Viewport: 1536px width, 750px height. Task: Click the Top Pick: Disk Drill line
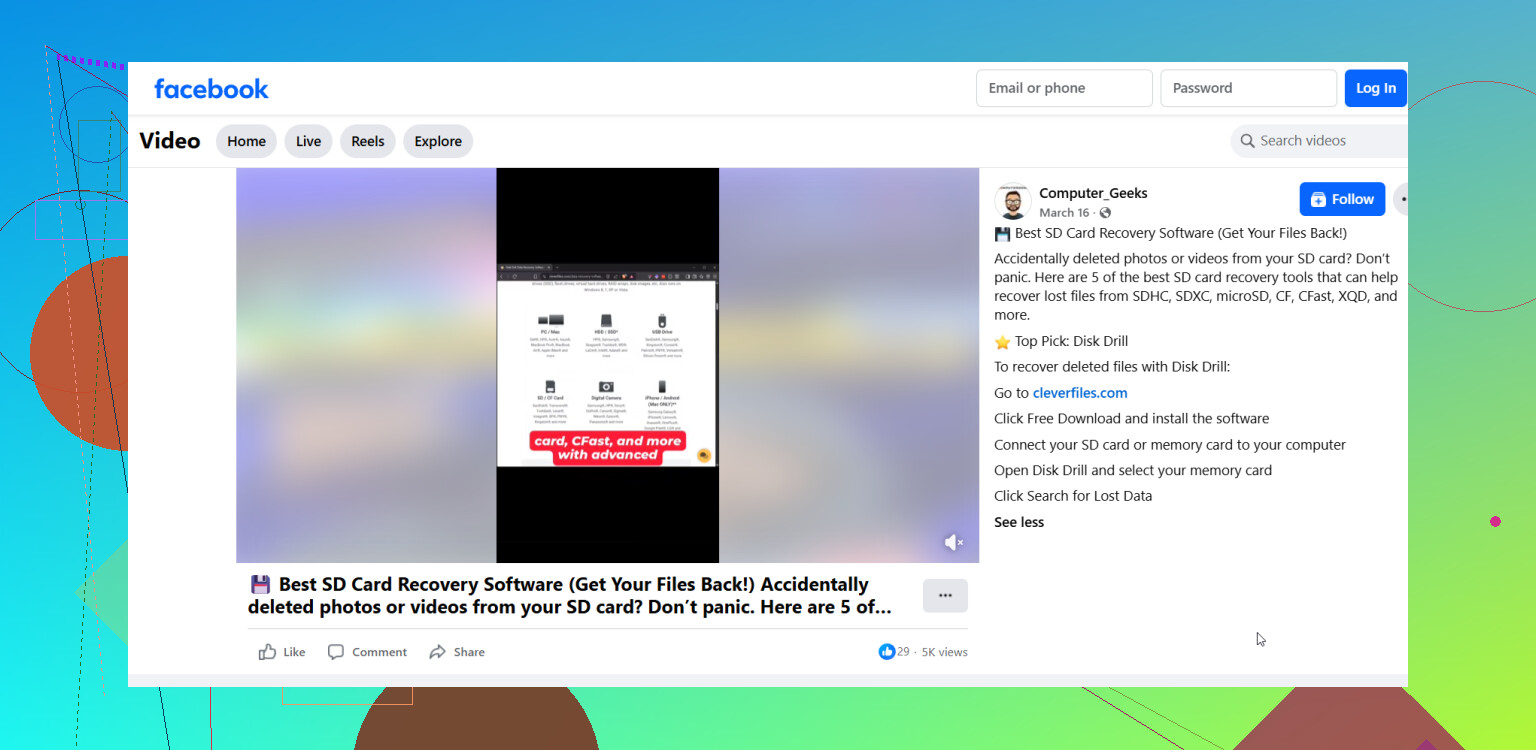pyautogui.click(x=1061, y=341)
